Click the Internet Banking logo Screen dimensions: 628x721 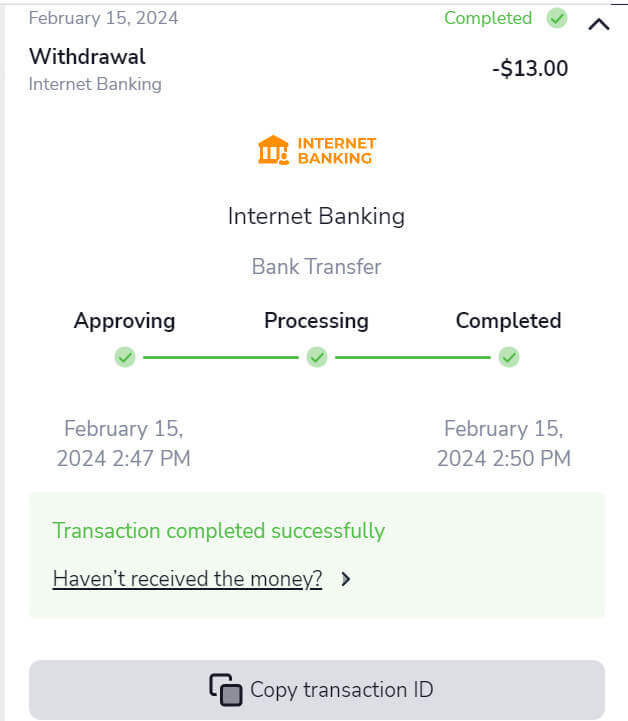tap(316, 150)
